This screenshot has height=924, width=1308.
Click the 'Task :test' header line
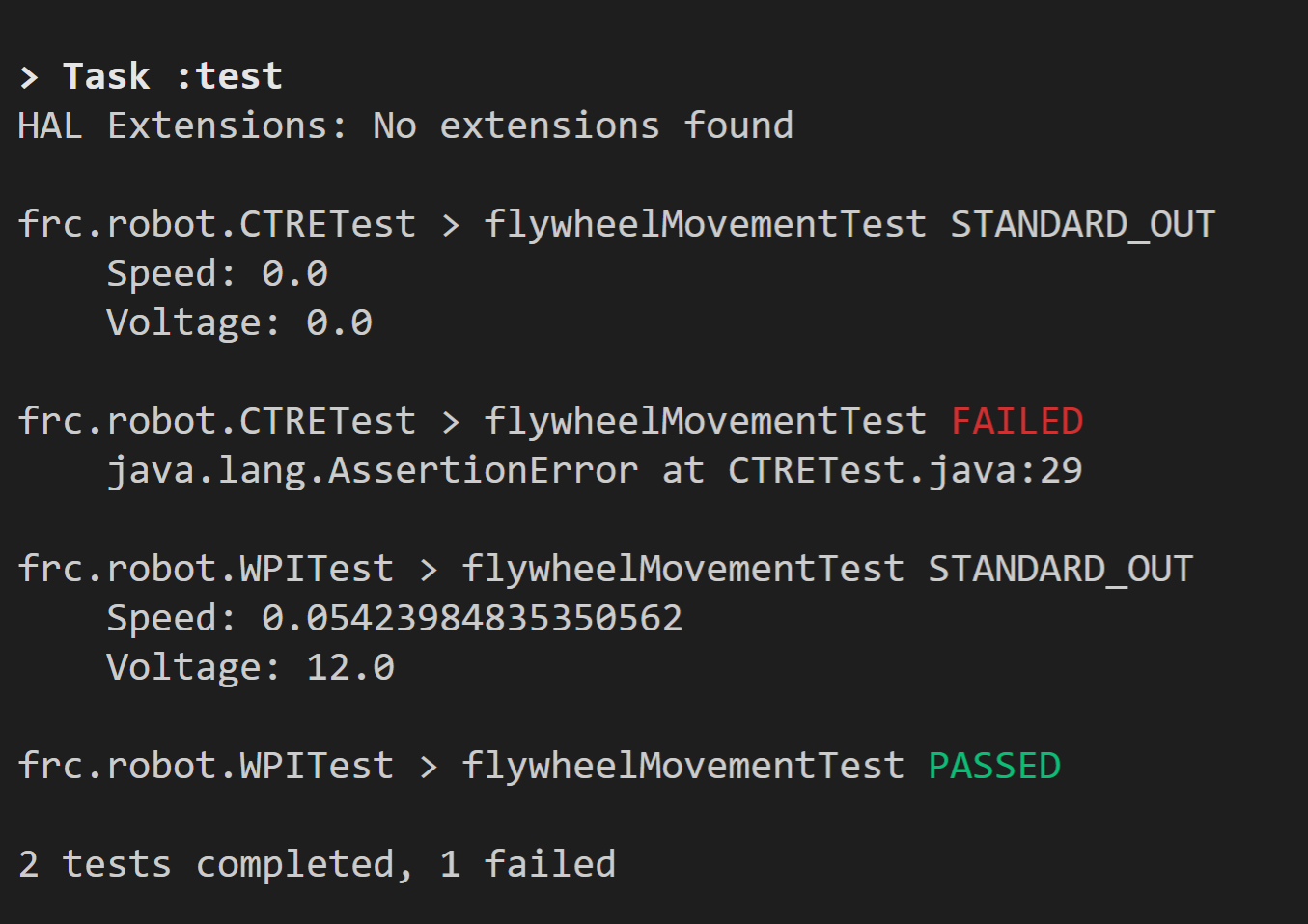pos(151,76)
